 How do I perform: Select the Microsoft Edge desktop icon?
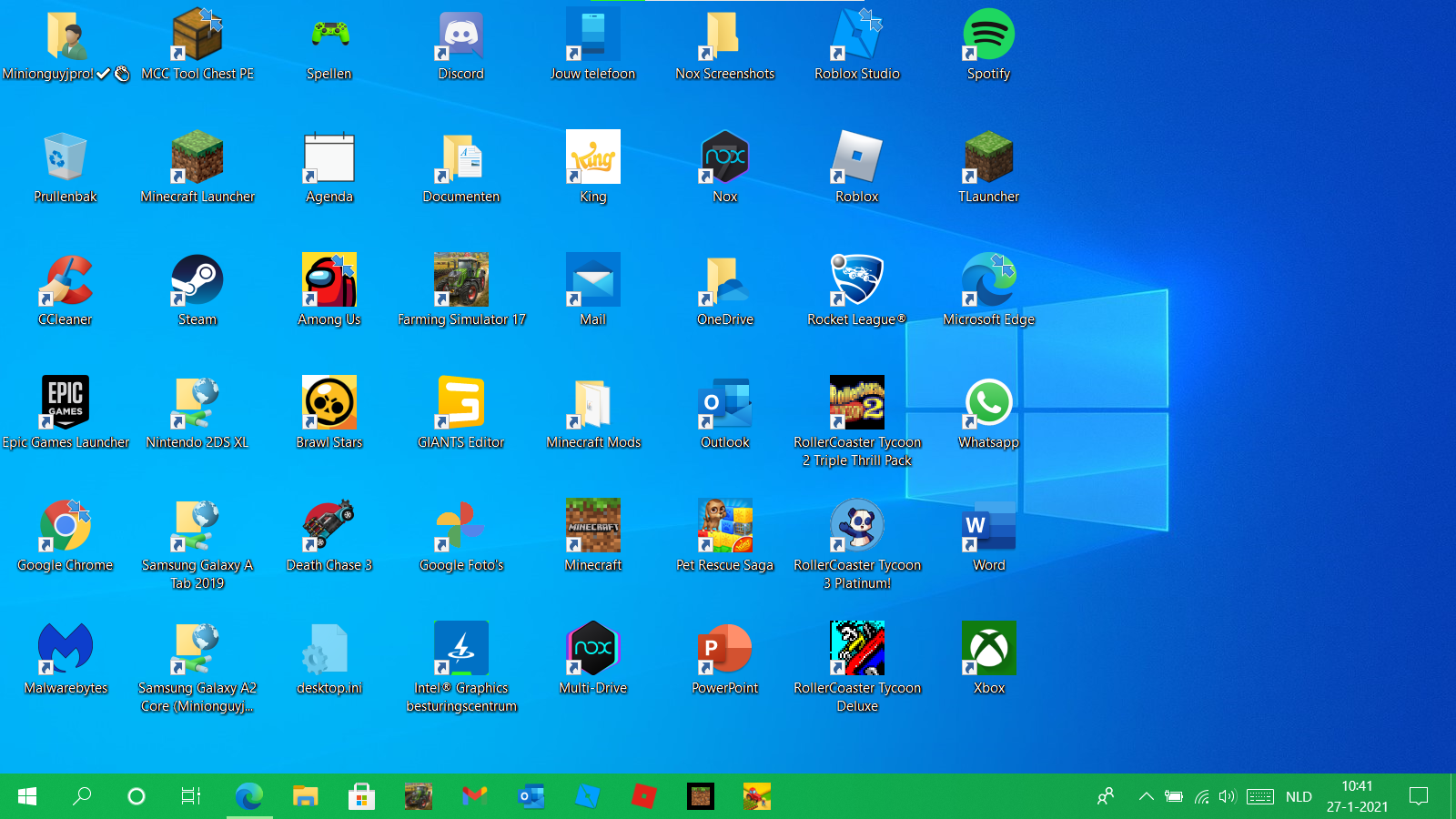coord(988,291)
